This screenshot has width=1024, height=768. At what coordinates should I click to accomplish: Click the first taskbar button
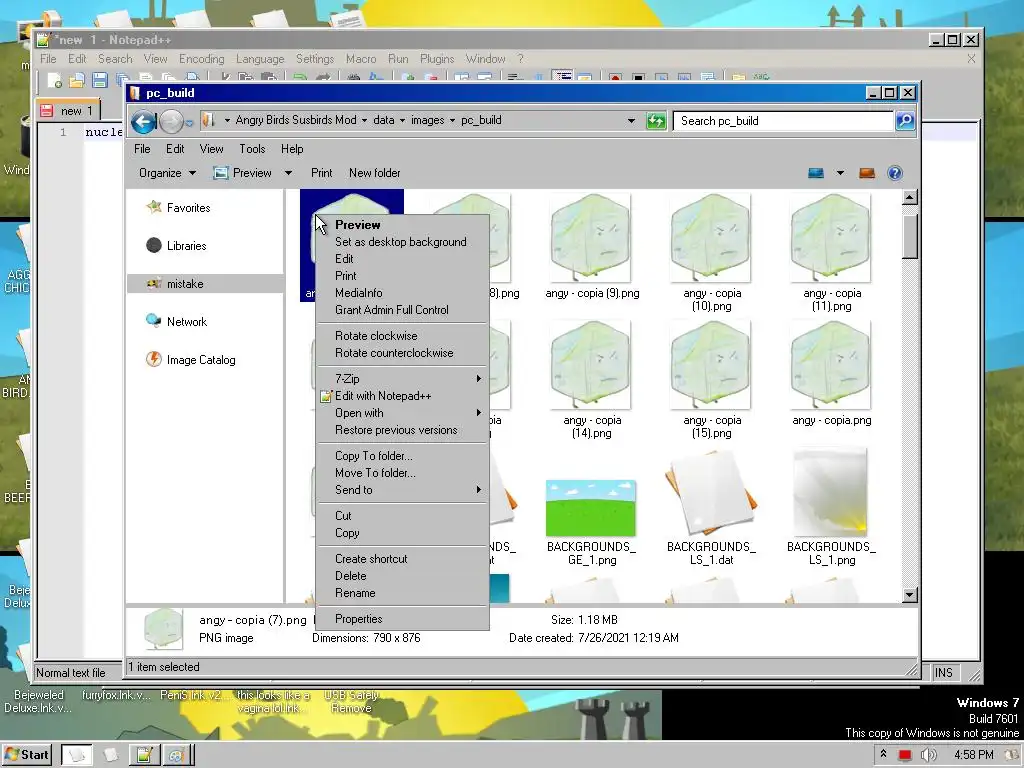[77, 756]
